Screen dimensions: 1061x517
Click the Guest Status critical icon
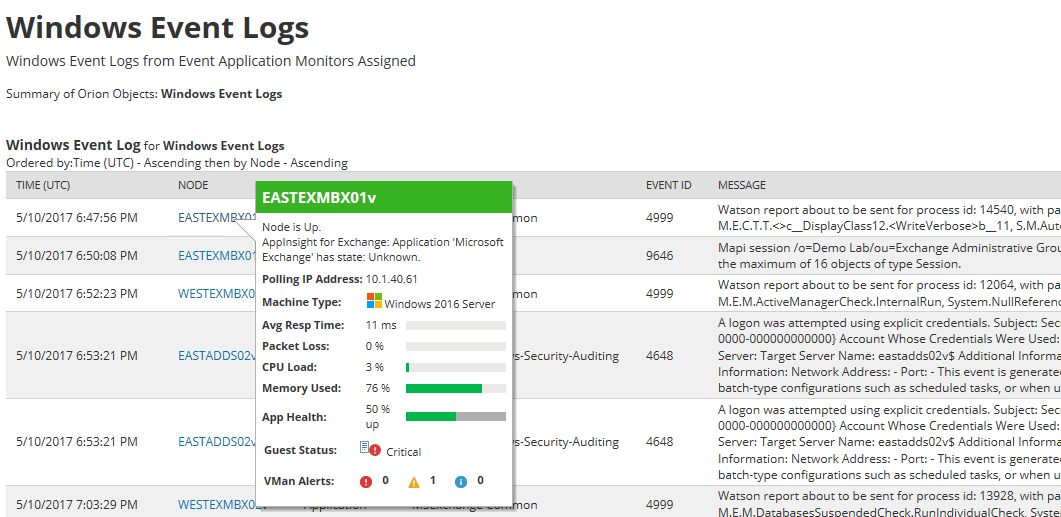pos(370,449)
